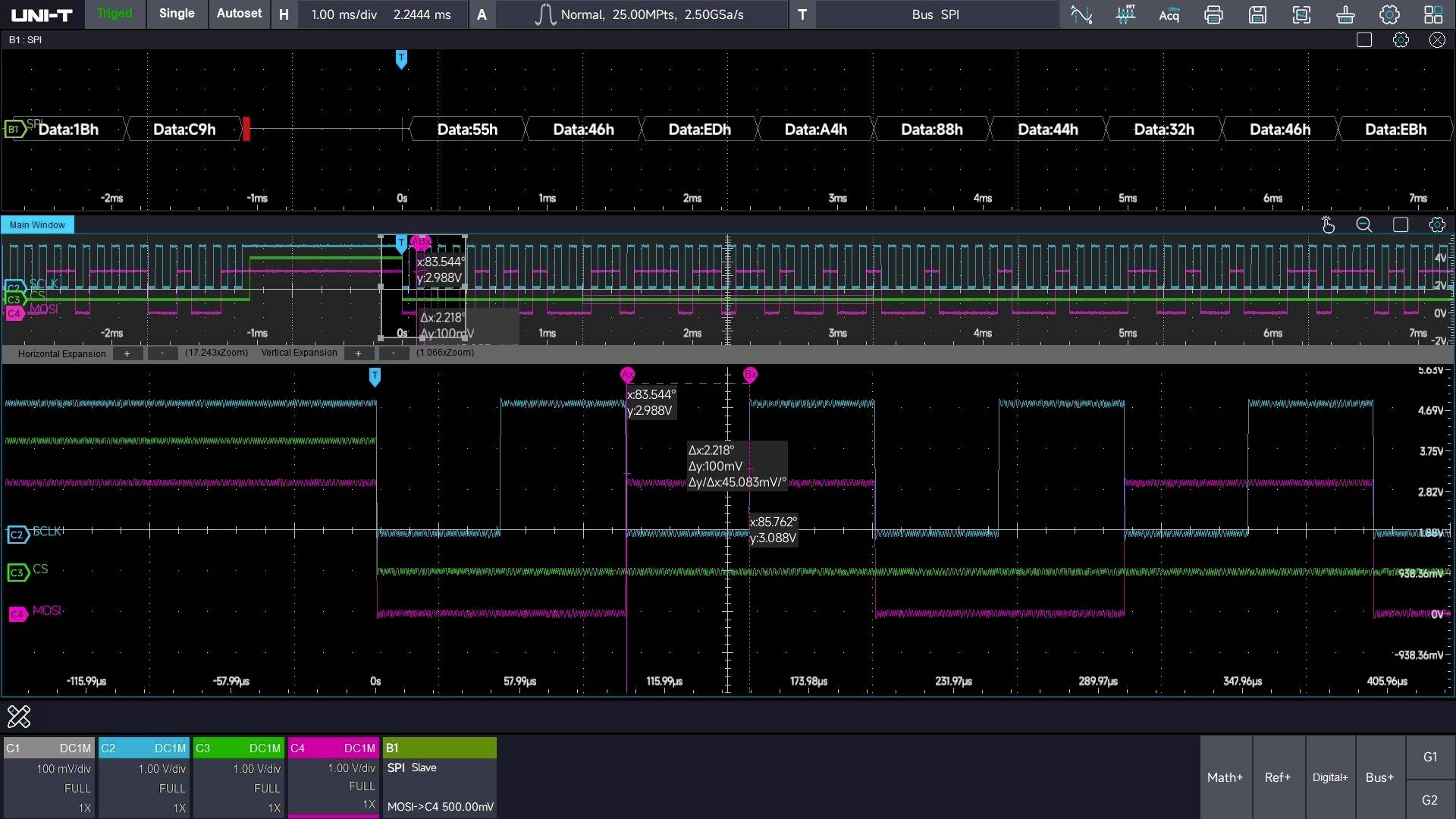Click the zoom out magnifier in Main Window
Image resolution: width=1456 pixels, height=819 pixels.
(x=1363, y=224)
